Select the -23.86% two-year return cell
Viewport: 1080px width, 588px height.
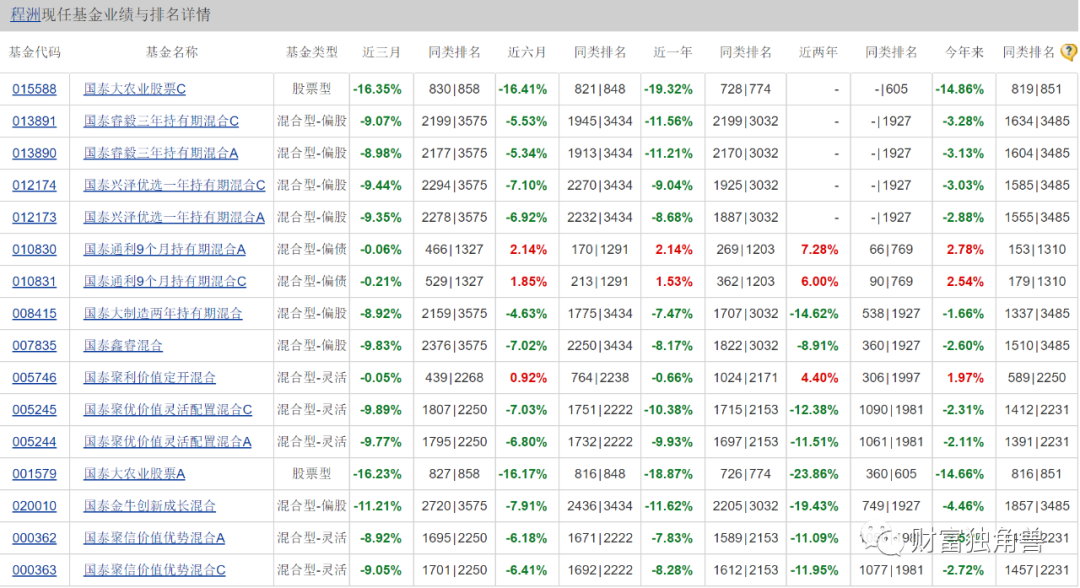click(814, 474)
